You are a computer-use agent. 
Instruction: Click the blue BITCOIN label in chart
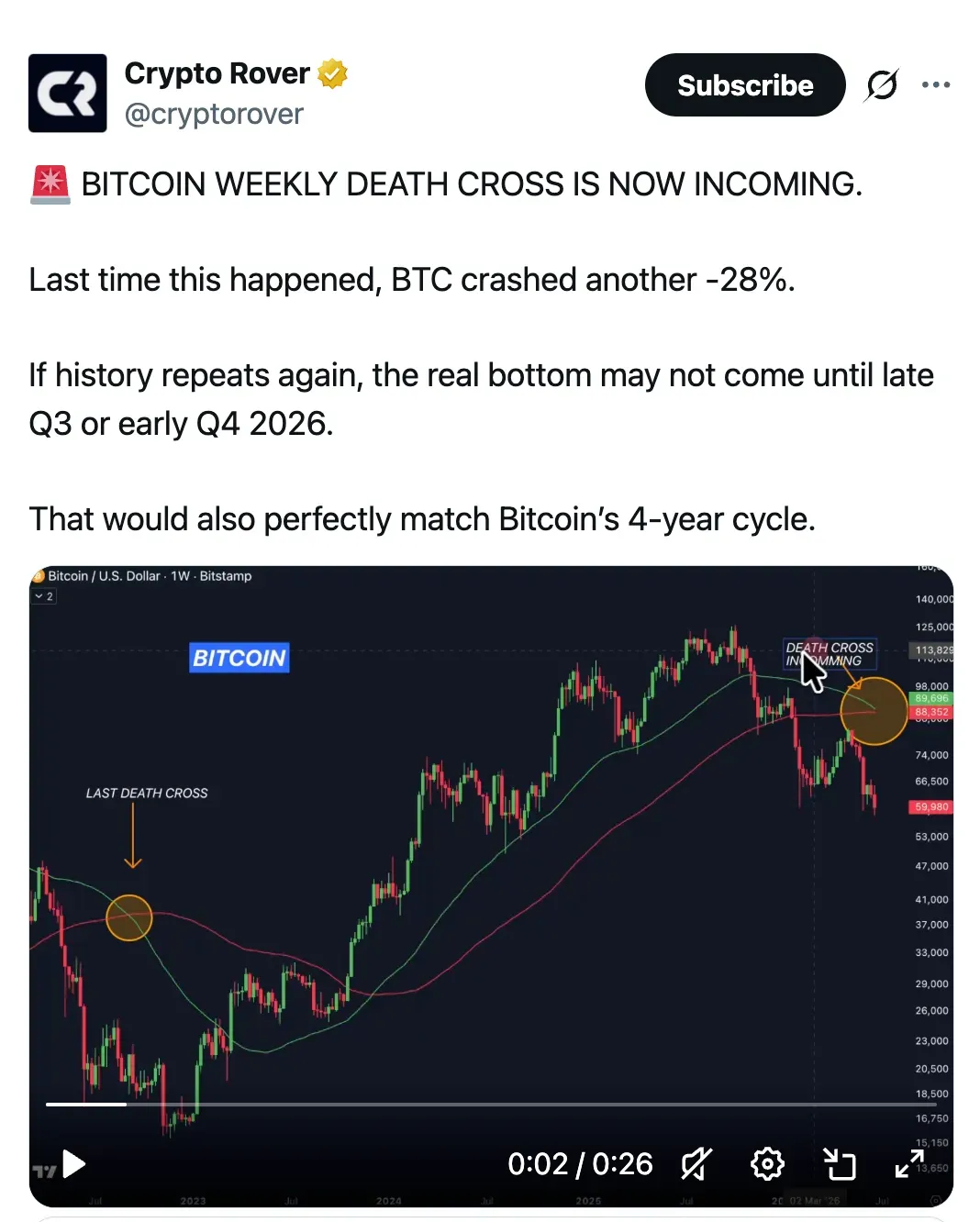239,658
